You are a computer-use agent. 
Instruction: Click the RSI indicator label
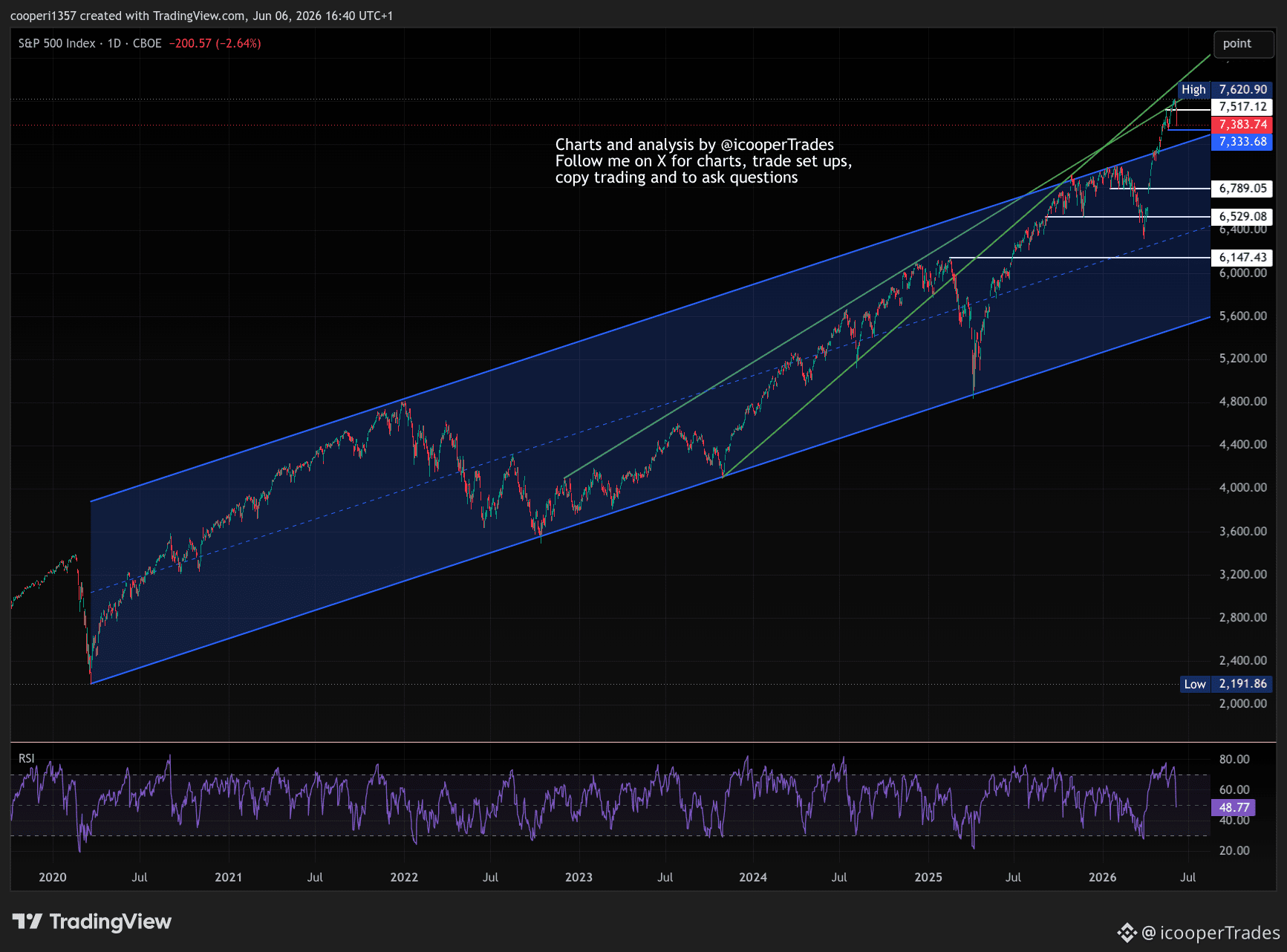(27, 758)
